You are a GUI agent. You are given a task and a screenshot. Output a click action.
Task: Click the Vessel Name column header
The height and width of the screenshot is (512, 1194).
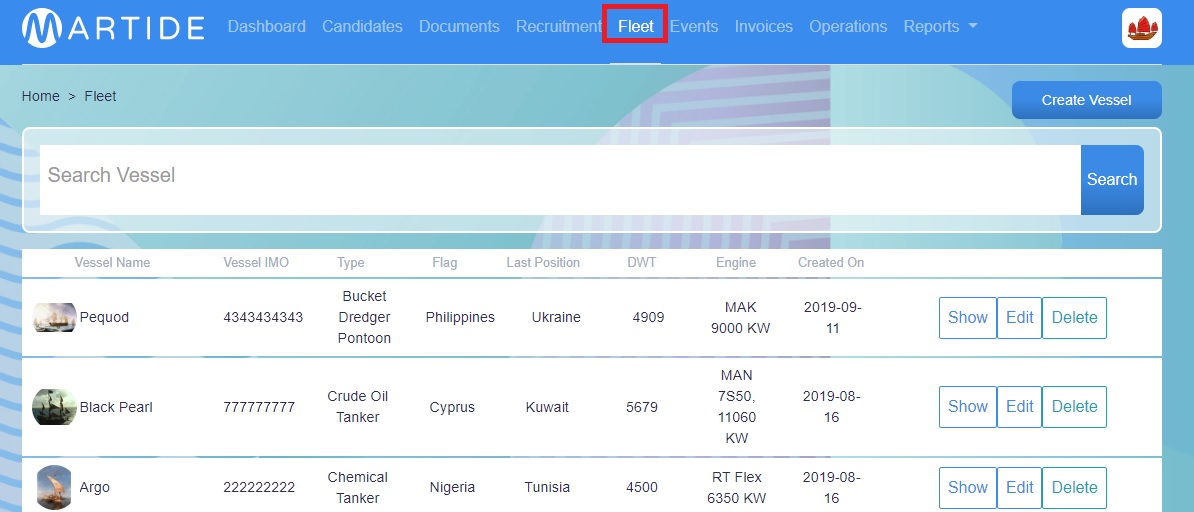pyautogui.click(x=113, y=263)
